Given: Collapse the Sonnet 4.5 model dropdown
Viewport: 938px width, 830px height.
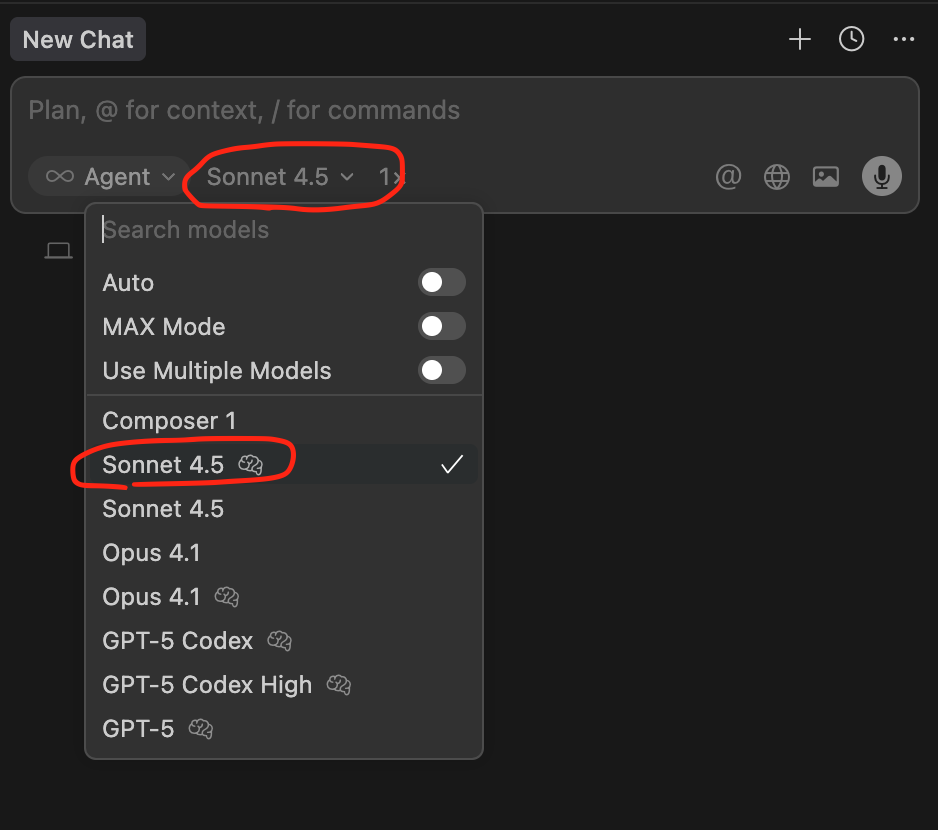Looking at the screenshot, I should pyautogui.click(x=280, y=177).
